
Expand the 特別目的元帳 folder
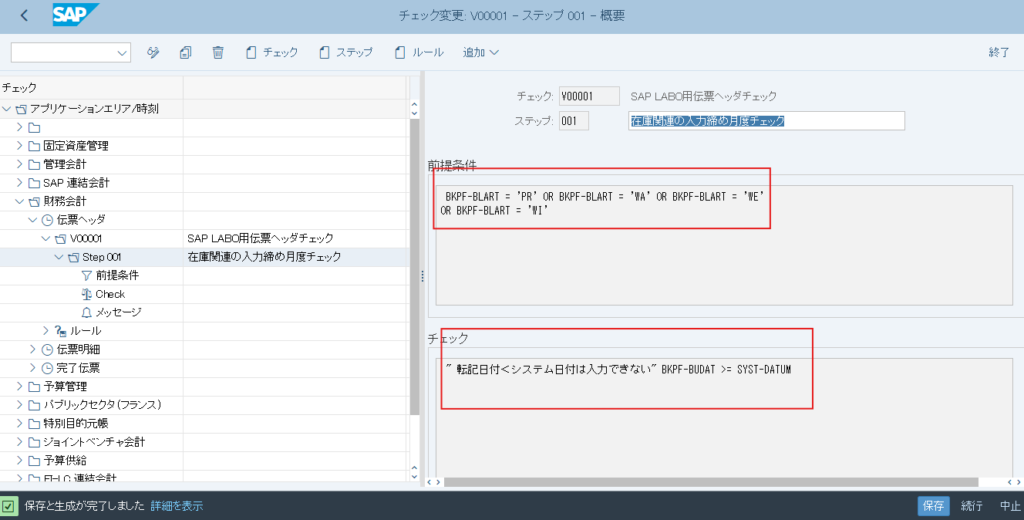tap(20, 423)
